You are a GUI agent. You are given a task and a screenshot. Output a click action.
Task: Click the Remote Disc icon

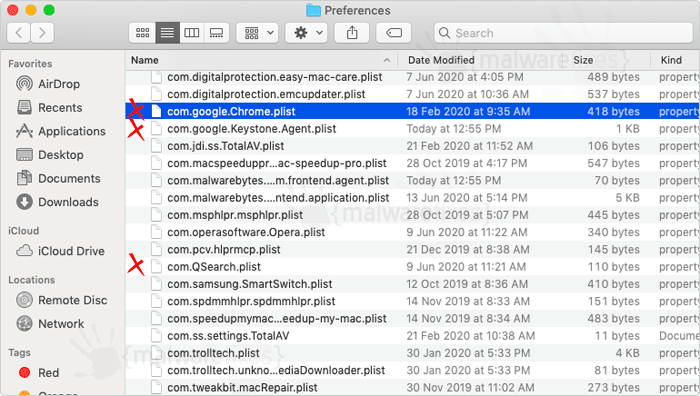[x=25, y=300]
